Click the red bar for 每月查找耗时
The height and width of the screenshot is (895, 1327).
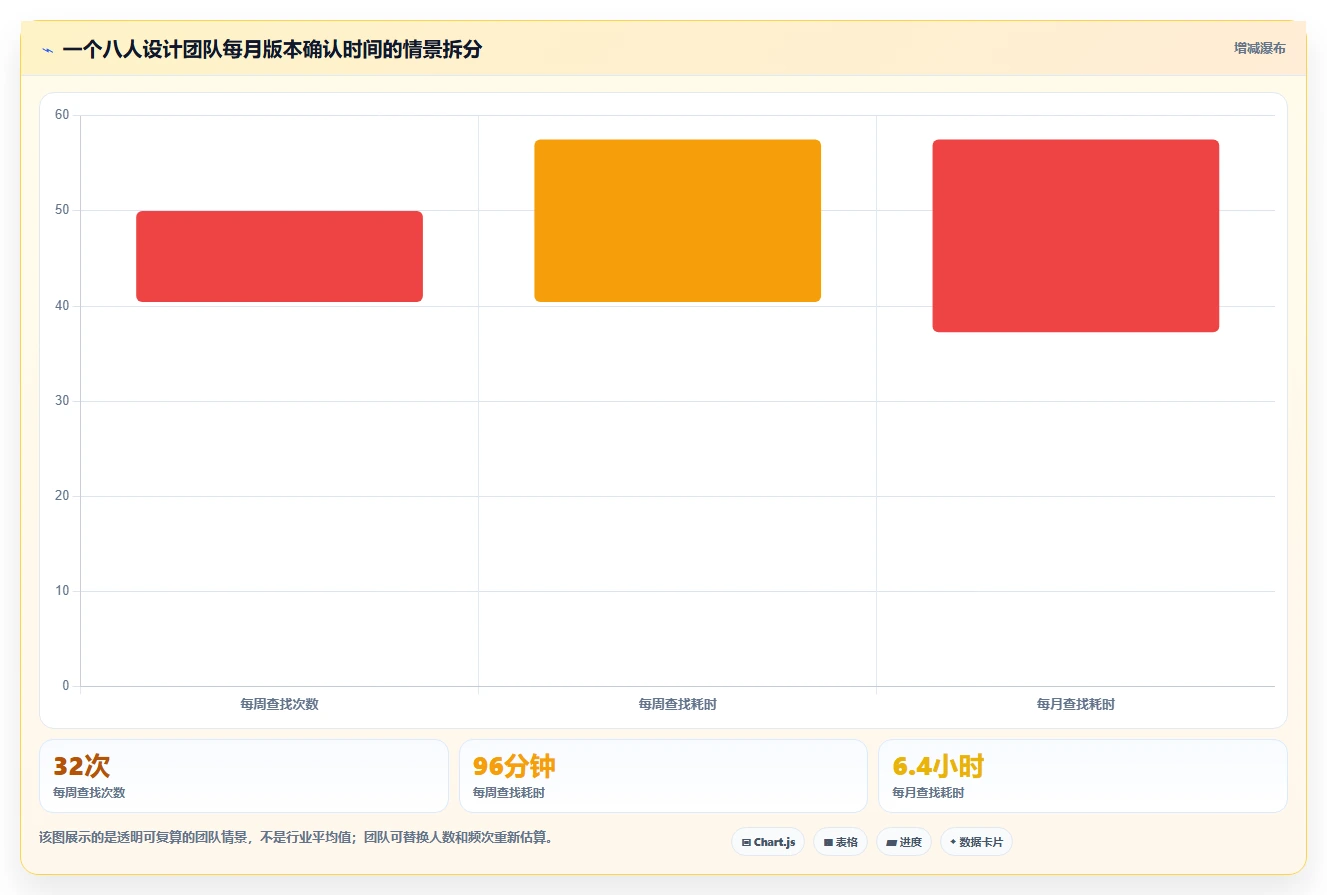1075,236
